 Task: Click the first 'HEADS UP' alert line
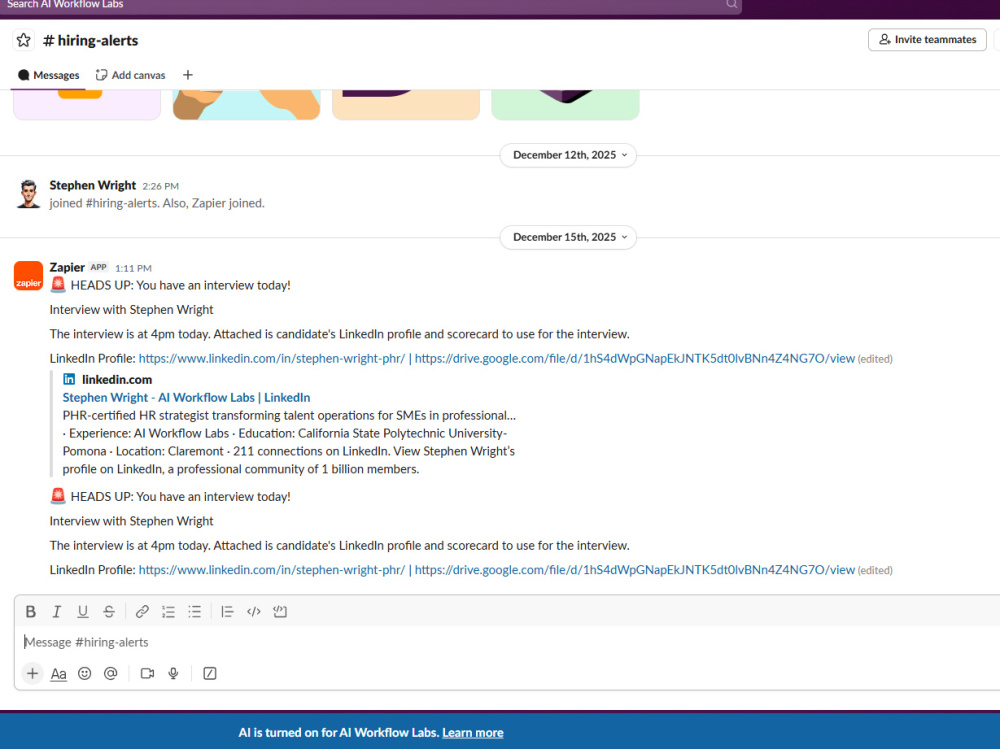click(170, 285)
